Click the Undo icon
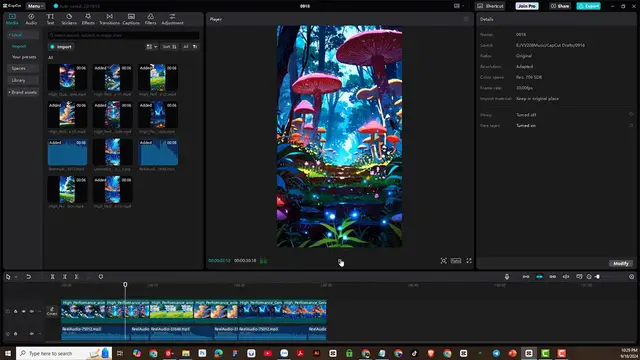Screen dimensions: 640x360 tap(28, 277)
